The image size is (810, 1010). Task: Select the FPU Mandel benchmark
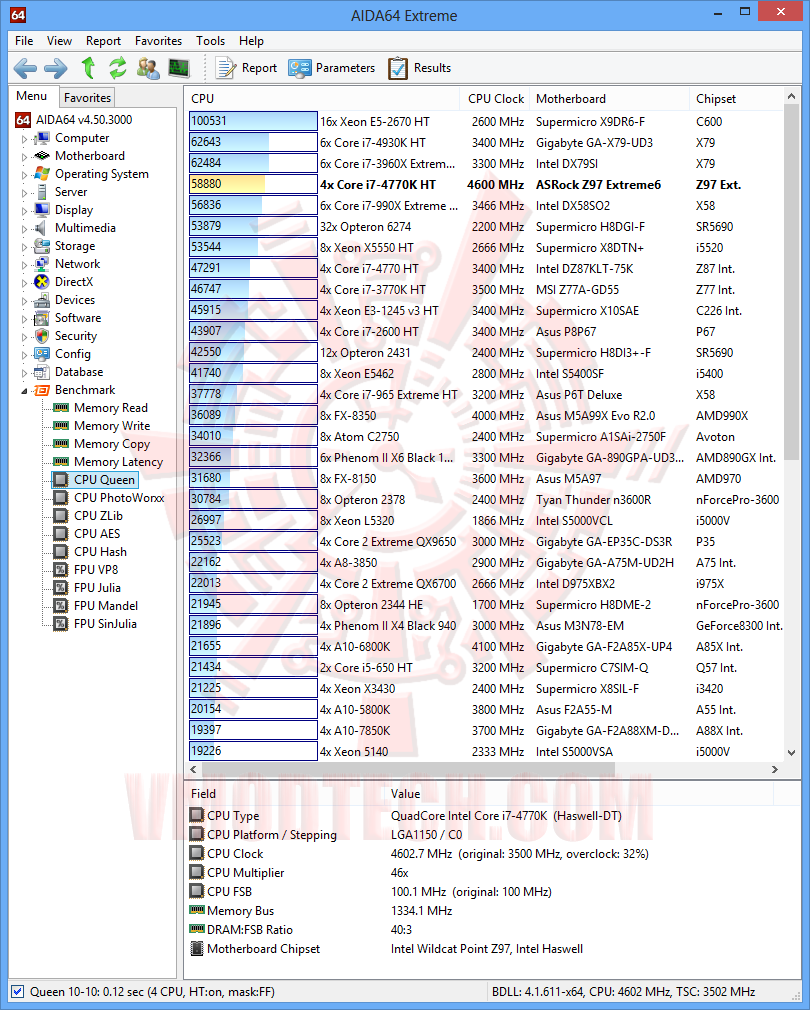point(106,606)
